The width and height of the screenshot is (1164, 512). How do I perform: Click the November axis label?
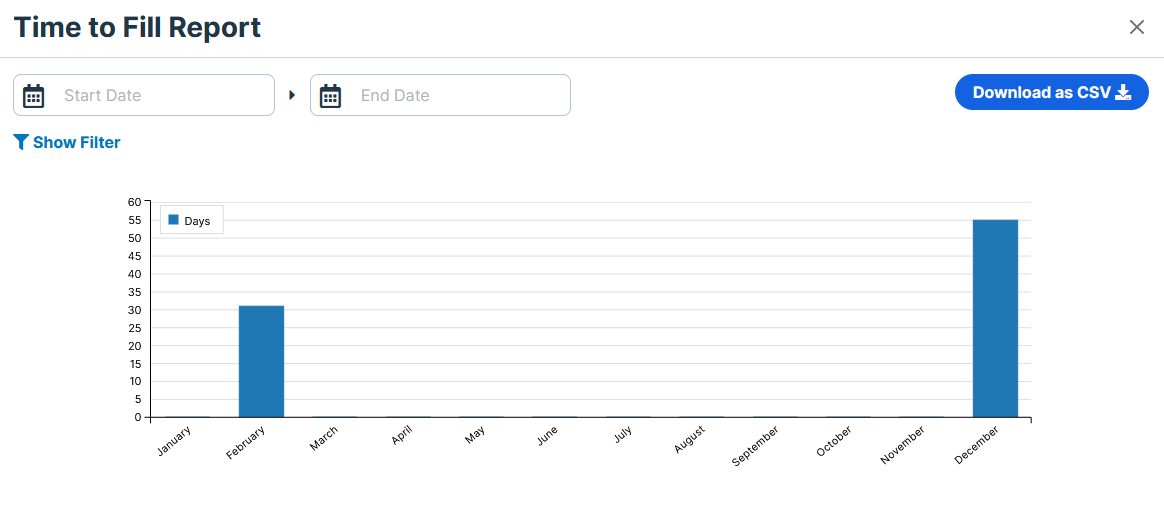click(x=903, y=445)
